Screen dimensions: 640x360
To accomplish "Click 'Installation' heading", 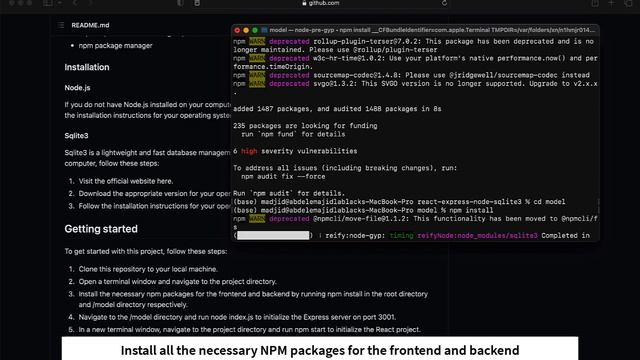I will [87, 67].
